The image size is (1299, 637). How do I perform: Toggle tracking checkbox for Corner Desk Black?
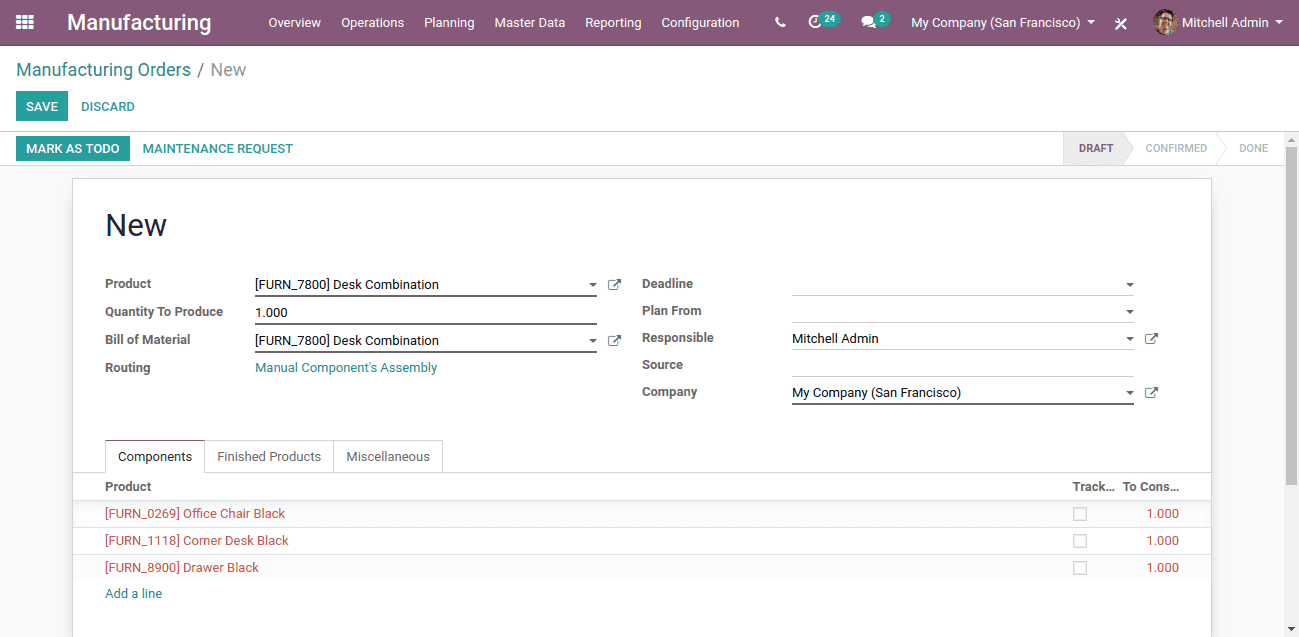click(x=1080, y=541)
